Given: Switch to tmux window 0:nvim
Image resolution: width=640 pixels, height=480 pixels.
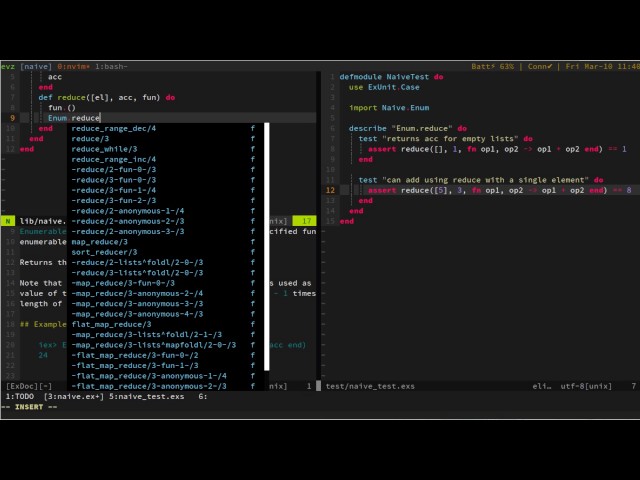Looking at the screenshot, I should pos(73,67).
